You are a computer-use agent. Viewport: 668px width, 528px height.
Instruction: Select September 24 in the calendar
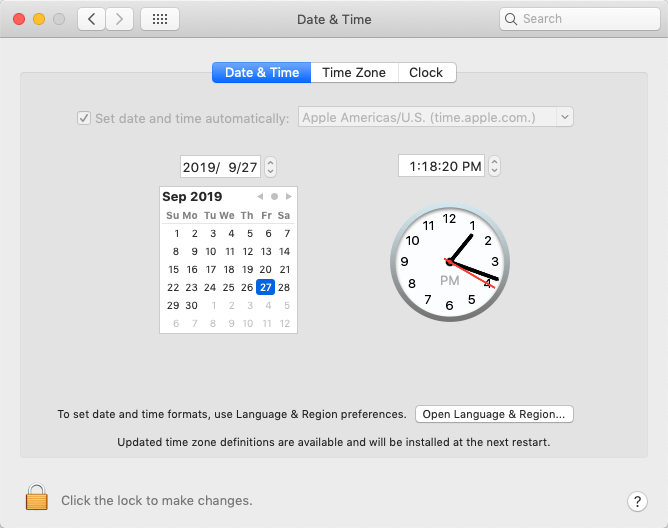pyautogui.click(x=210, y=287)
